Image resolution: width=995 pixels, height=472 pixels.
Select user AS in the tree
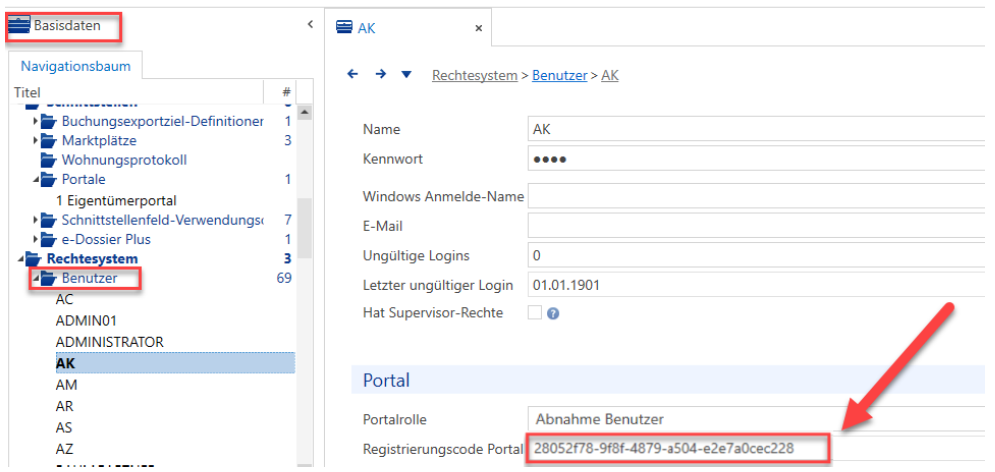(64, 428)
